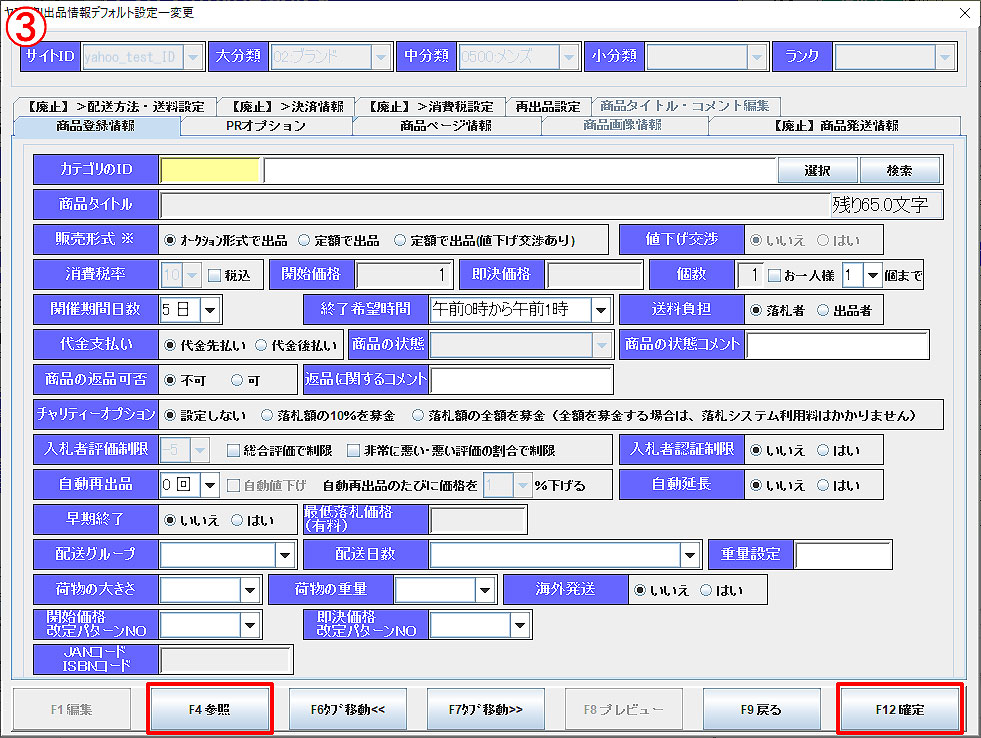Switch to the PRオプション tab
The height and width of the screenshot is (738, 981).
pos(265,126)
